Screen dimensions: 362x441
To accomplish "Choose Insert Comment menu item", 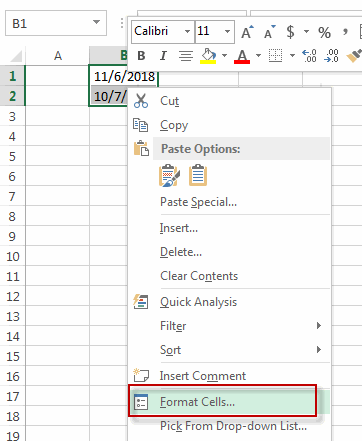I will click(x=229, y=376).
